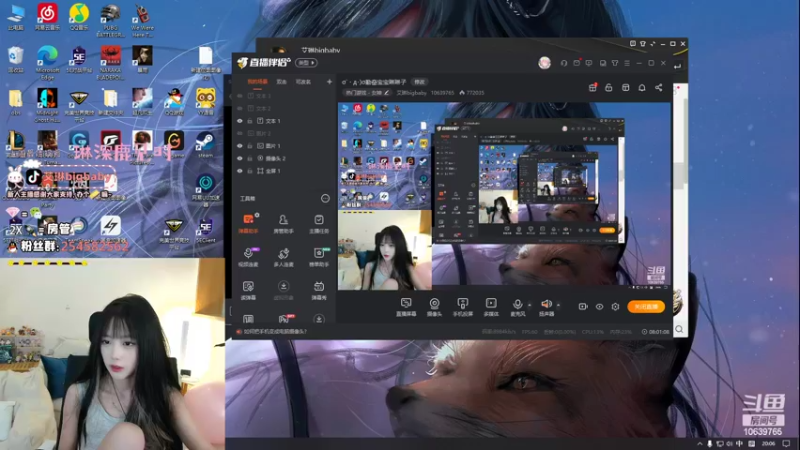
Task: Open the Steam desktop shortcut
Action: 206,145
